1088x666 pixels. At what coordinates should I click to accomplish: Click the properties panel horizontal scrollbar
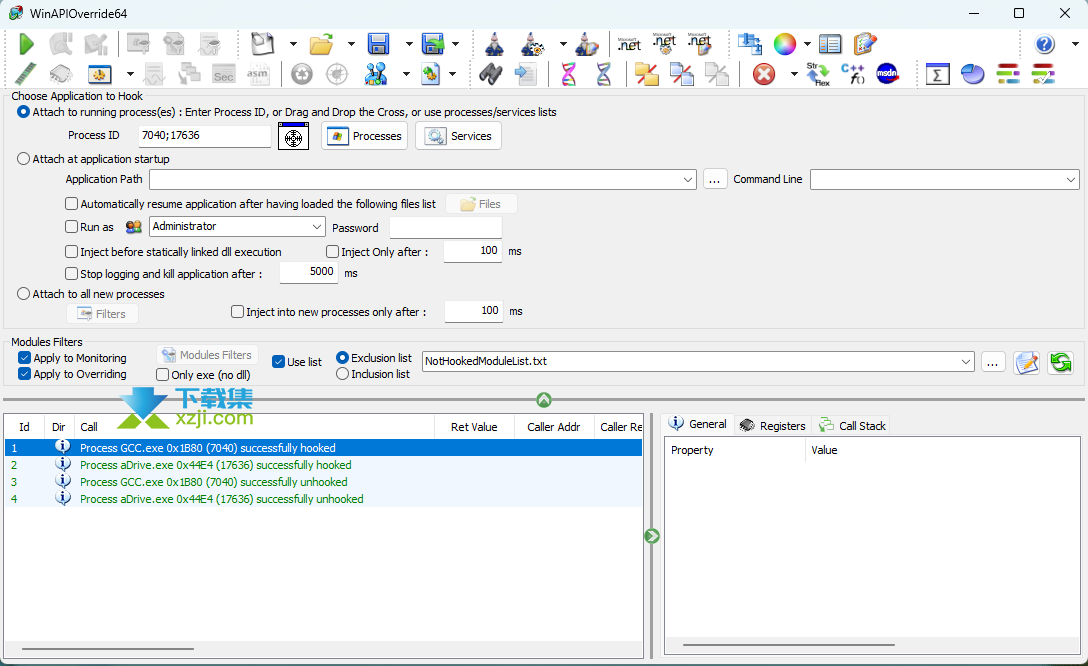[x=788, y=645]
